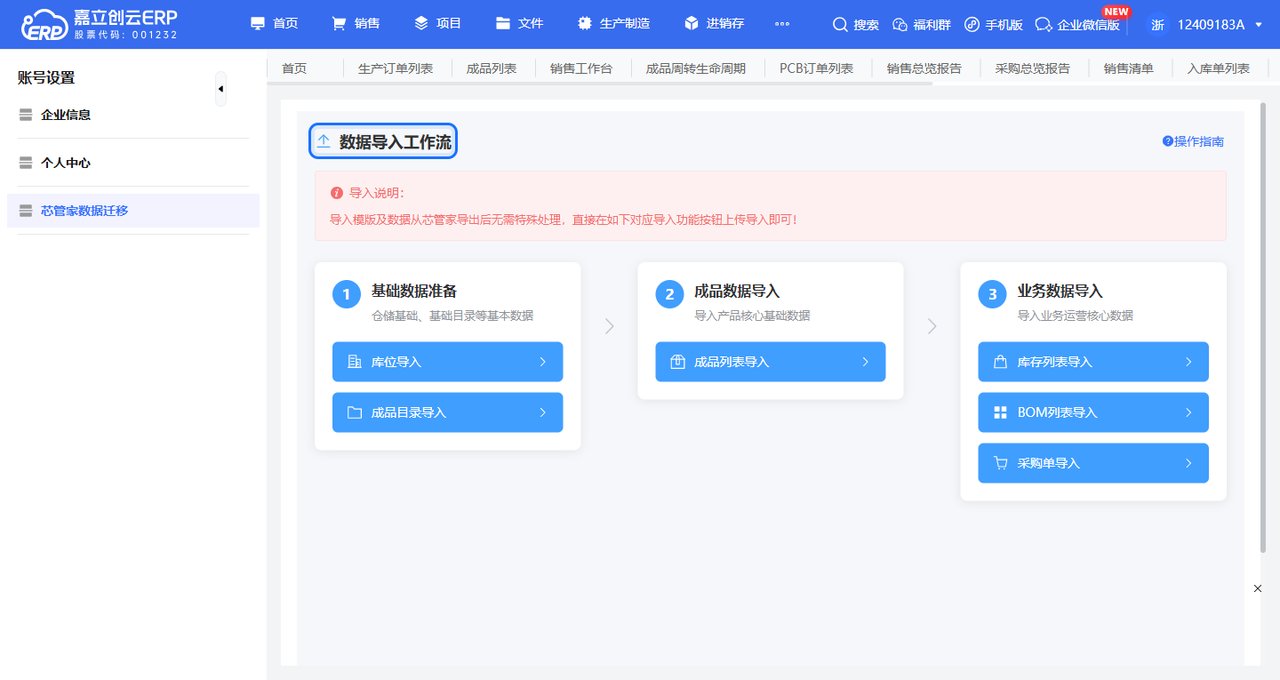Click the chevron on 库存列表导入
This screenshot has width=1280, height=680.
tap(1189, 362)
